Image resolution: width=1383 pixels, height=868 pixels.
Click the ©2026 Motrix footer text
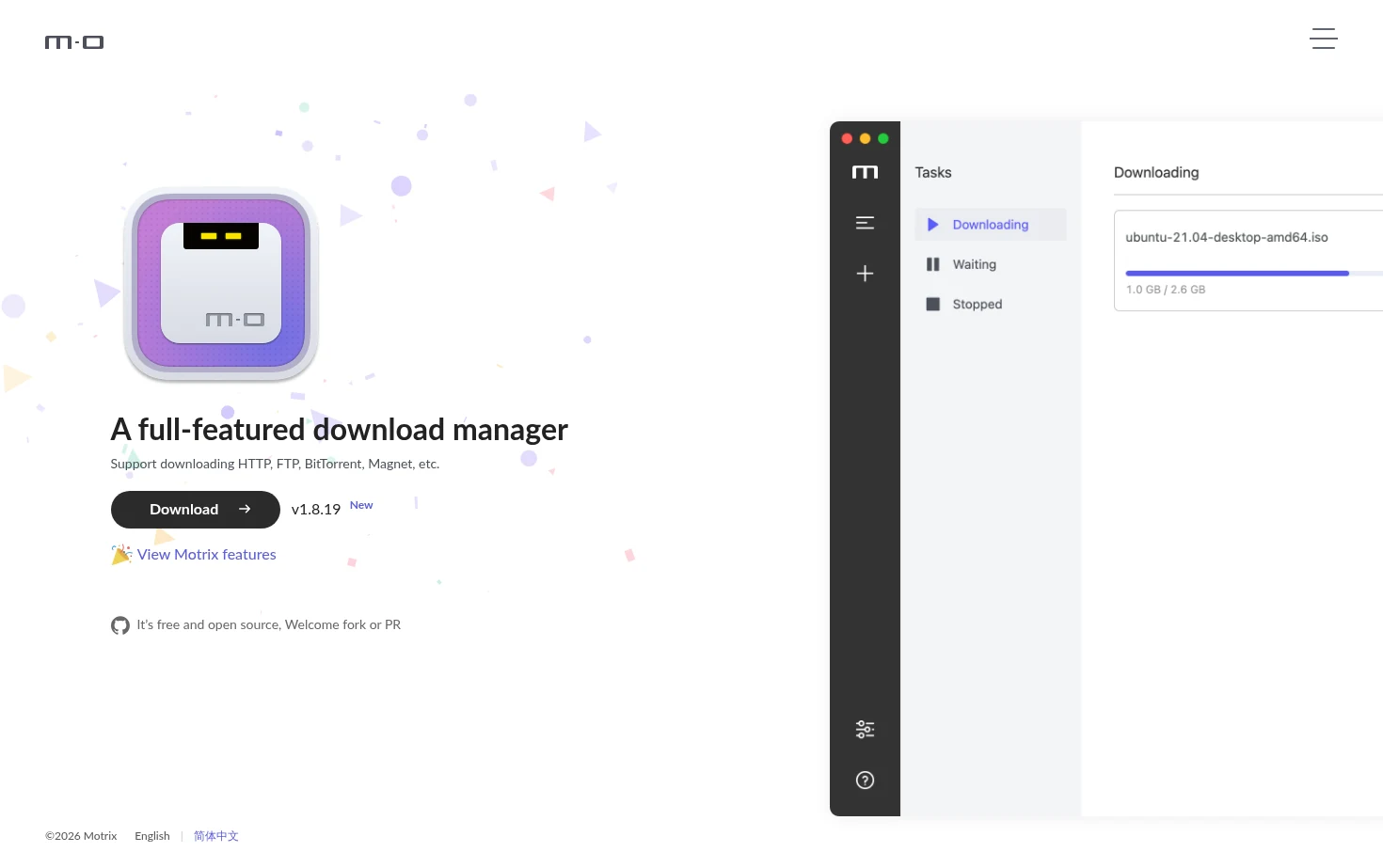coord(81,836)
